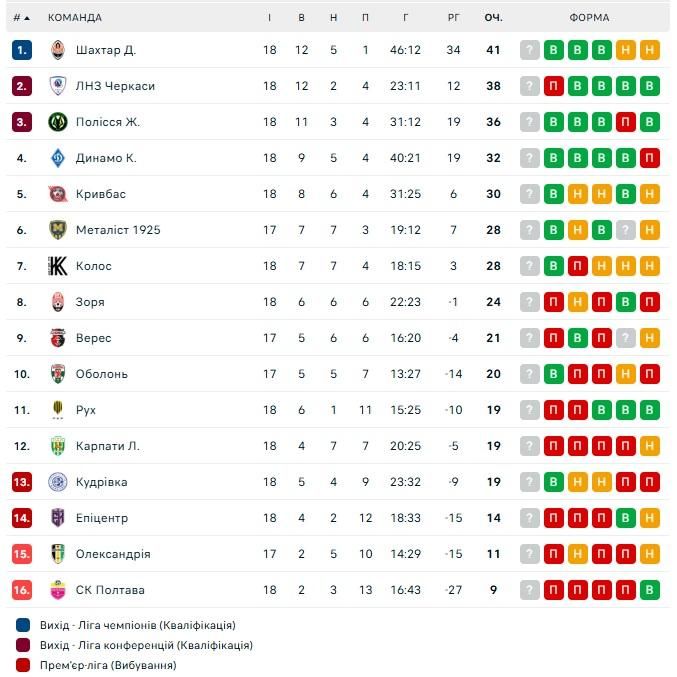677x677 pixels.
Task: Sort standings by КОМАНДА column header
Action: [x=75, y=18]
